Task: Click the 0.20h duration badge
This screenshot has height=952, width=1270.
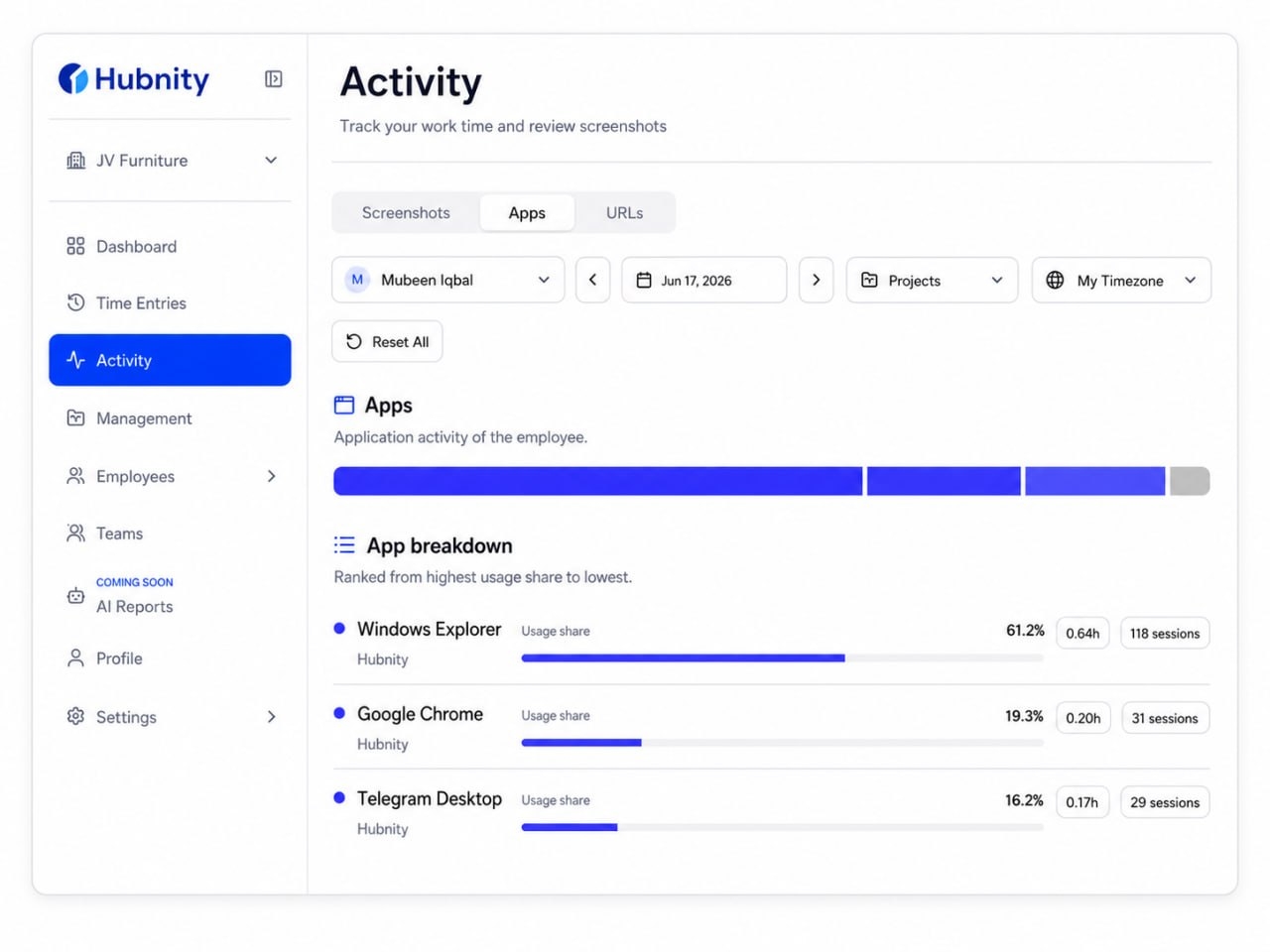Action: [x=1082, y=718]
